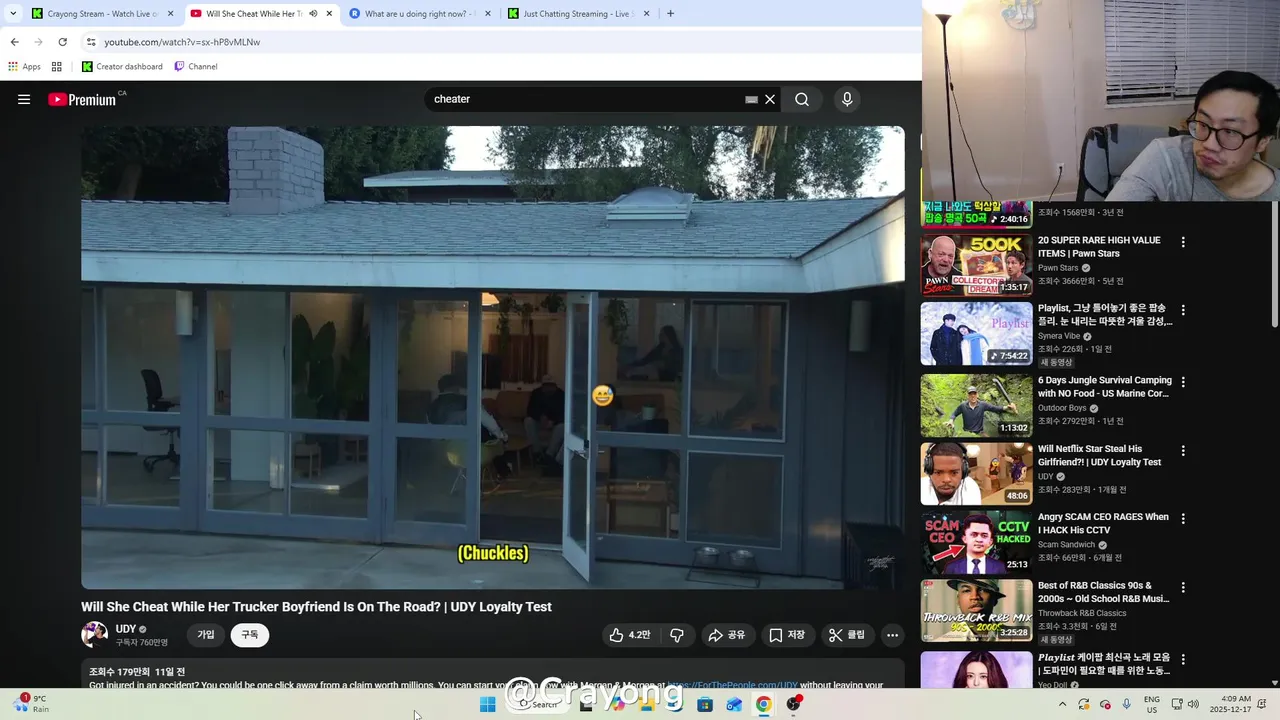This screenshot has width=1280, height=720.
Task: Open the microphone tray icon
Action: [x=1127, y=704]
